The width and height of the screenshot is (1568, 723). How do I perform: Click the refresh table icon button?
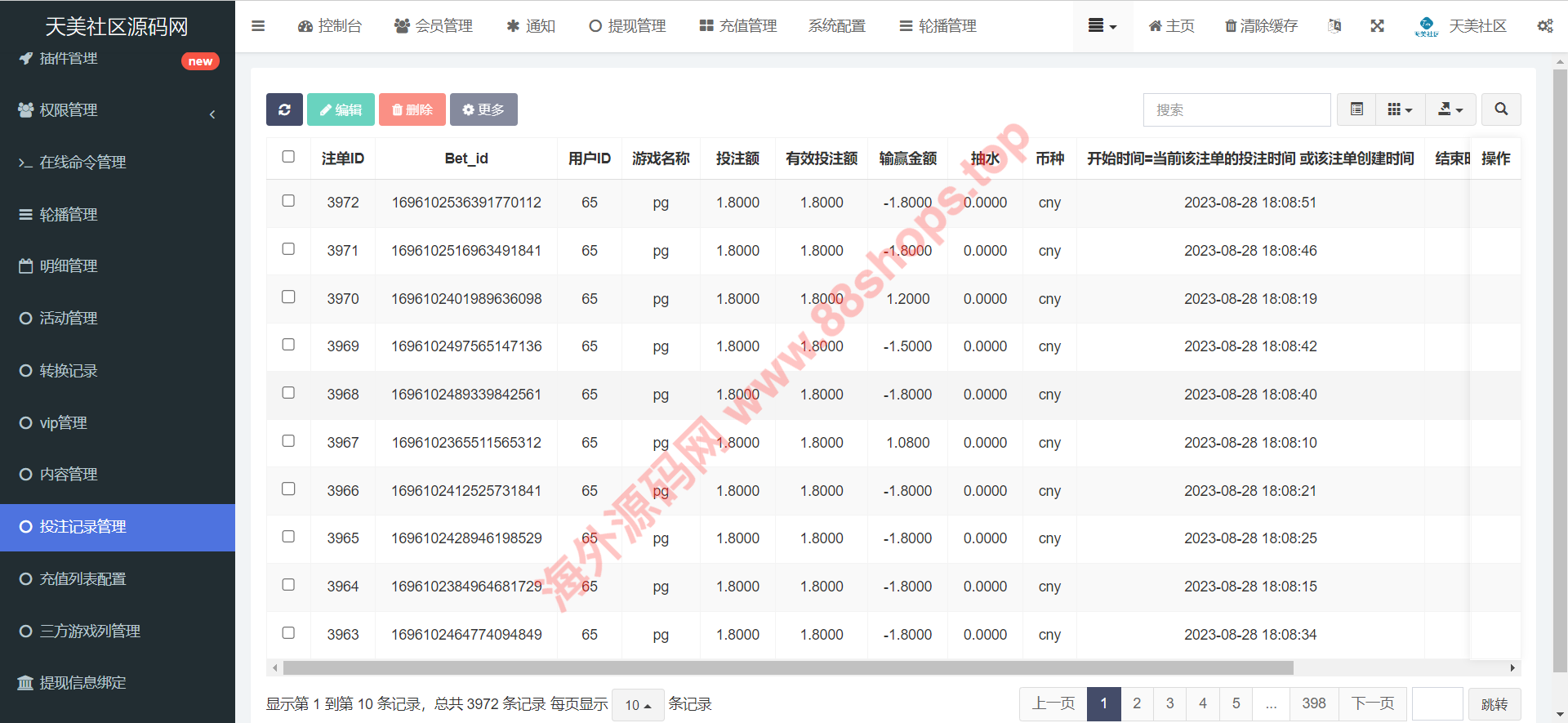(x=284, y=109)
